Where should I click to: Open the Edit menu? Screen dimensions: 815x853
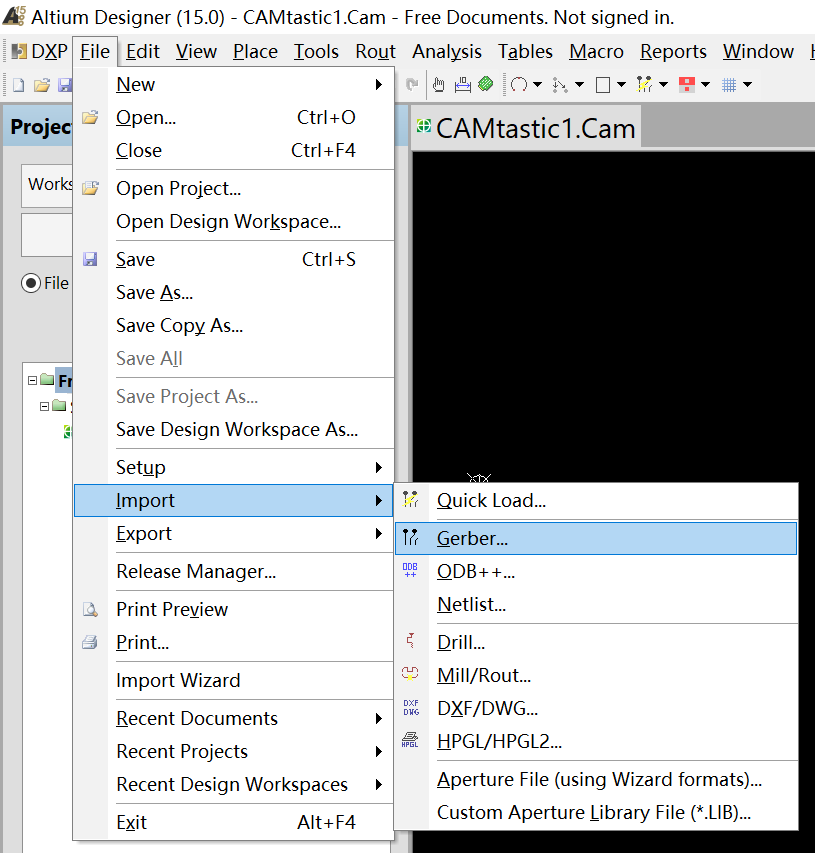[143, 52]
